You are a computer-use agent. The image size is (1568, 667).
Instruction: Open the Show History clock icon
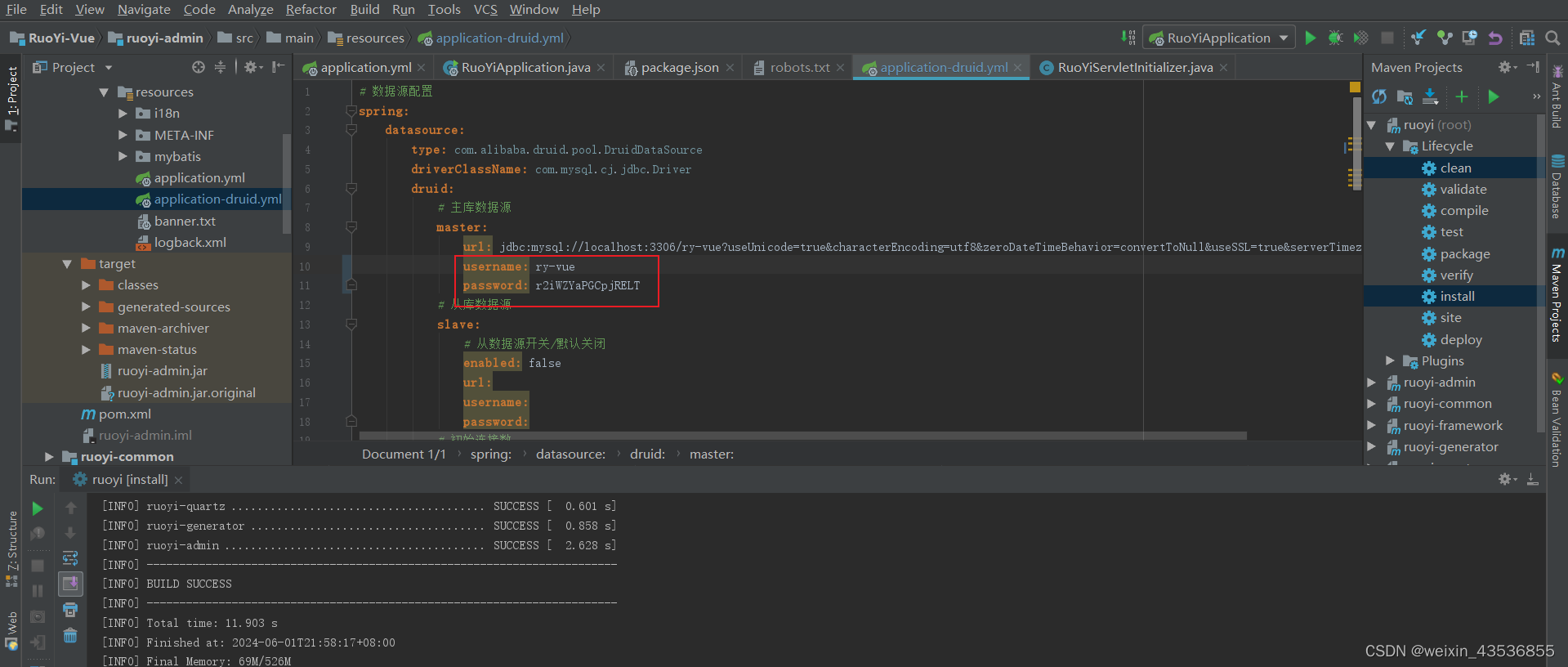1469,38
